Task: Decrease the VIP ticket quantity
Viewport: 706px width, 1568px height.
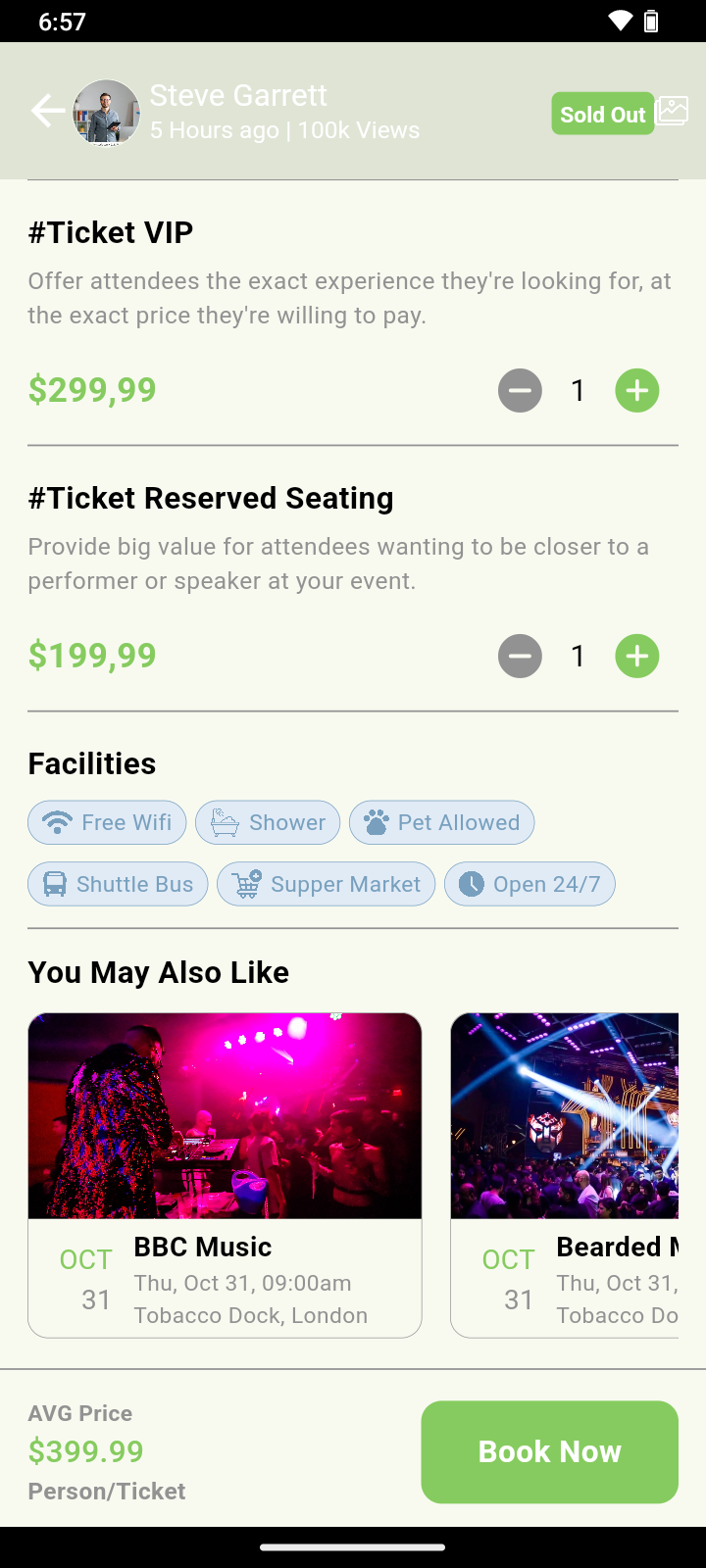Action: click(x=520, y=391)
